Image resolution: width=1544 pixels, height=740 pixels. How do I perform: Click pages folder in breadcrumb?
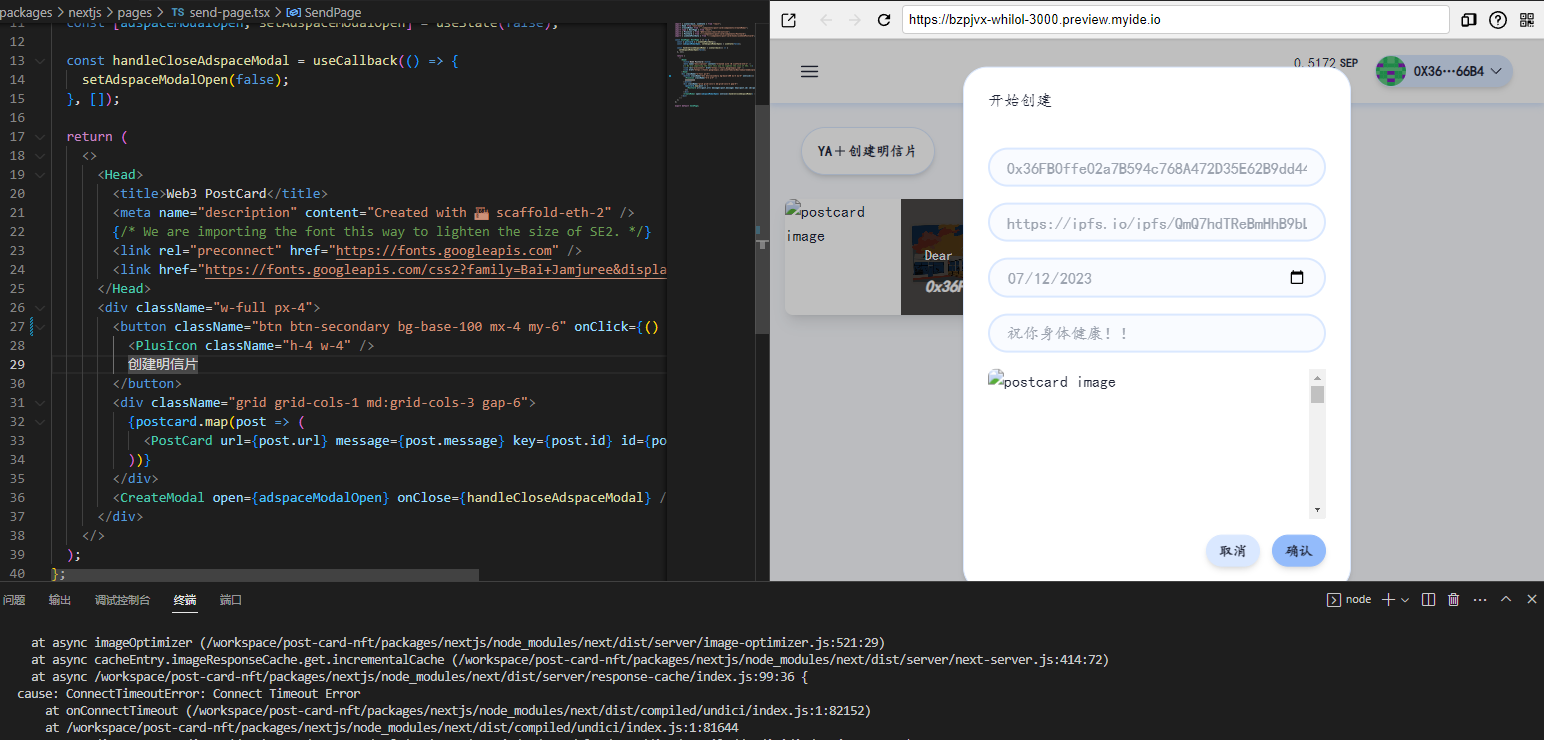(x=135, y=12)
